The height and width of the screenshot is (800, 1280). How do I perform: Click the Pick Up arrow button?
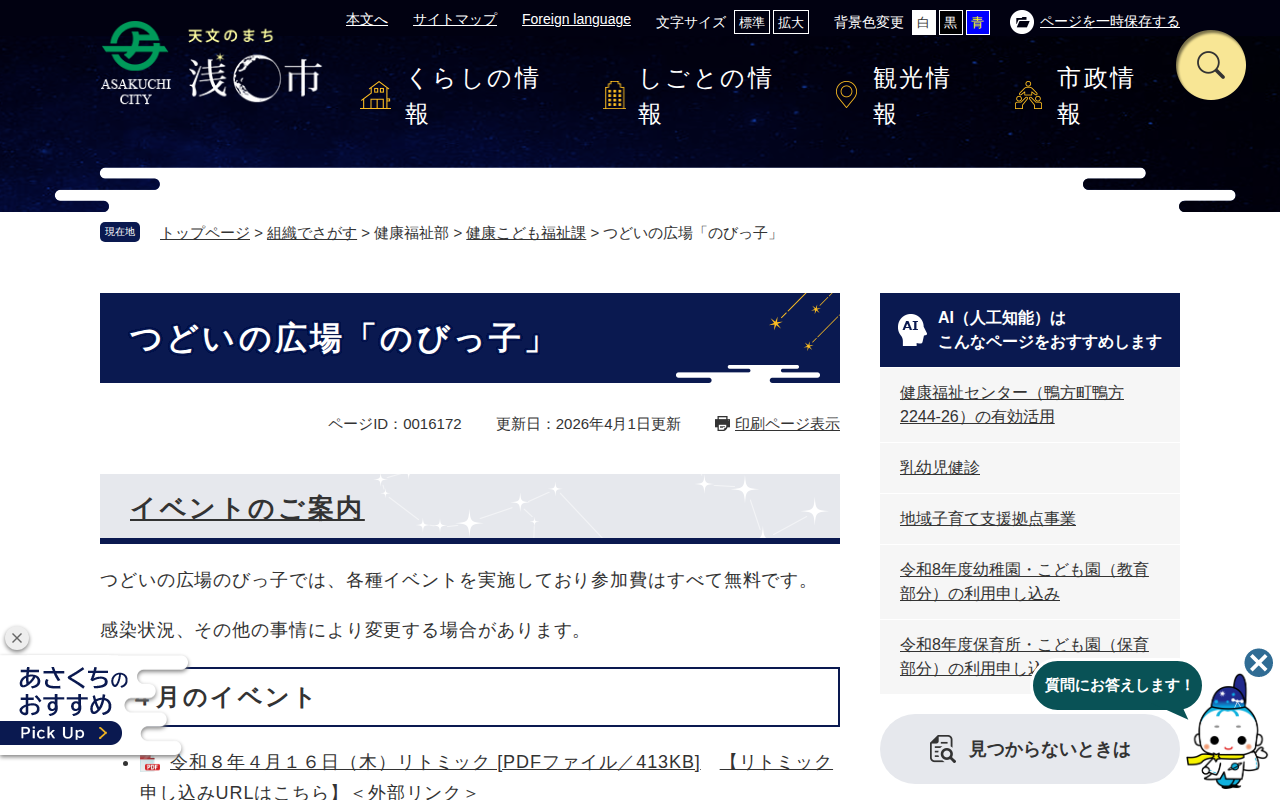(61, 733)
